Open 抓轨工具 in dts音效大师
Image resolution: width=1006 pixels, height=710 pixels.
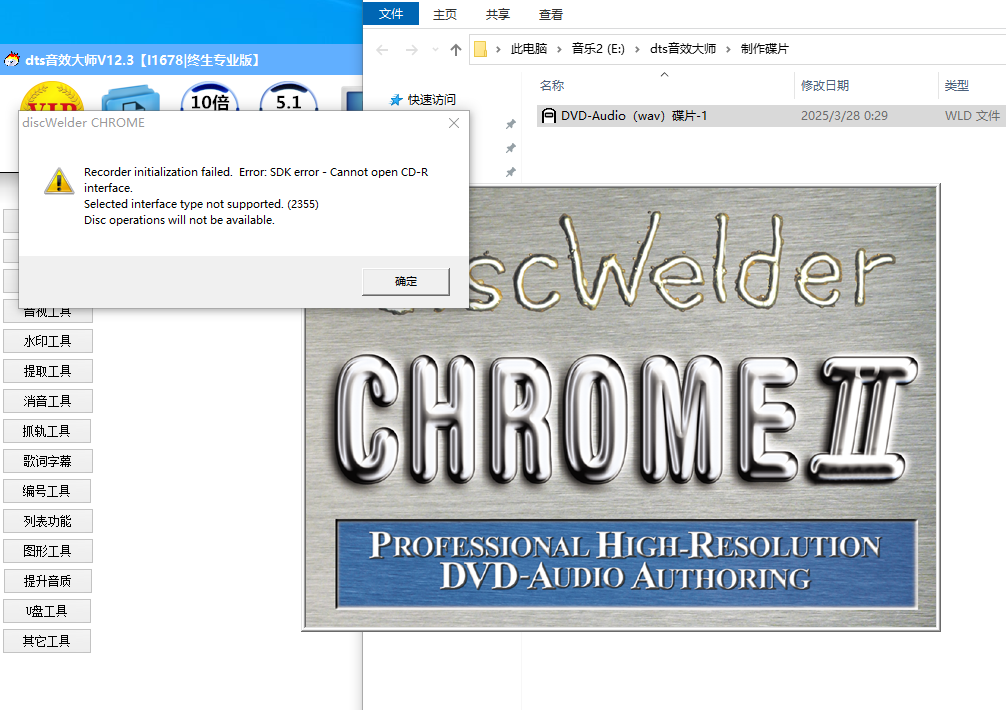[47, 431]
